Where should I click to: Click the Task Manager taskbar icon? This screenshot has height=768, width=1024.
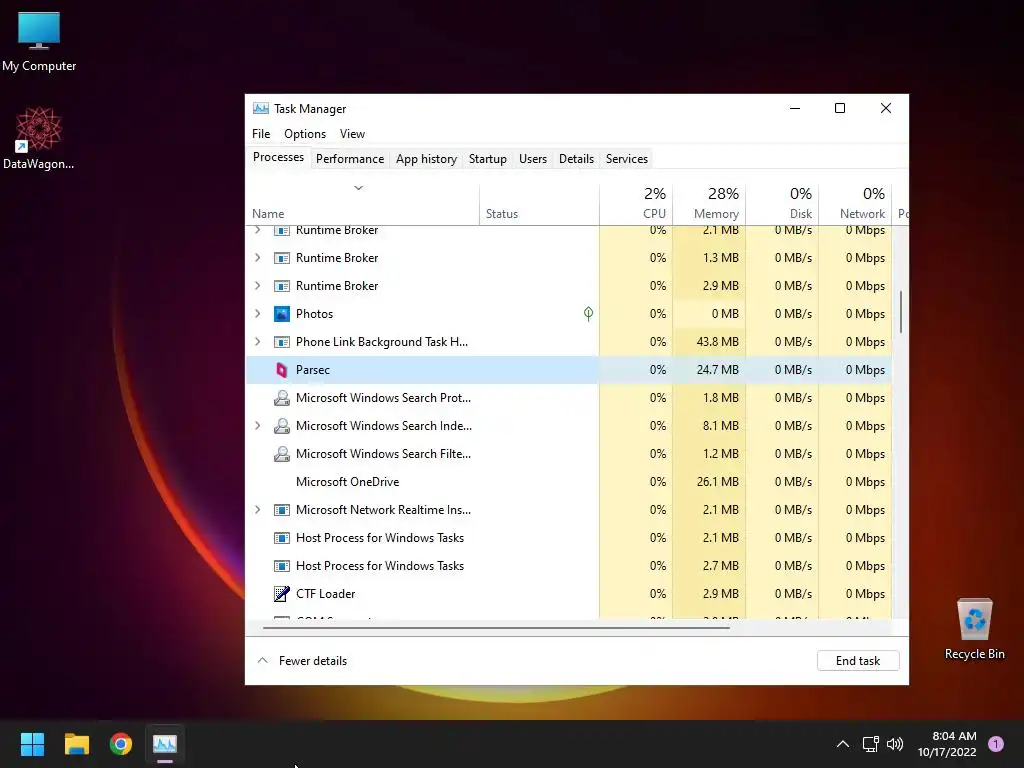pos(165,744)
